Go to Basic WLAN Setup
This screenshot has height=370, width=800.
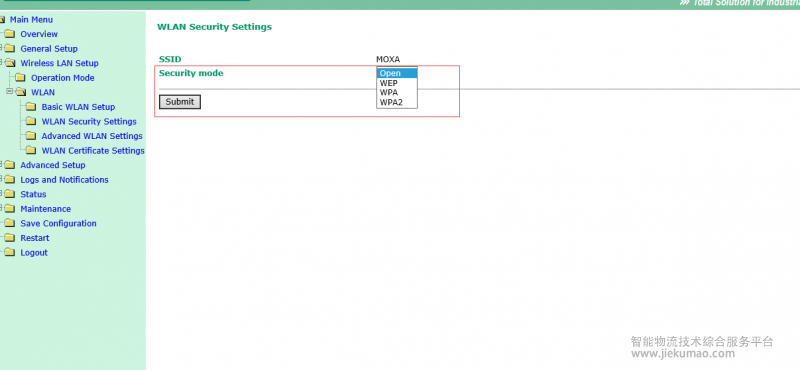point(78,107)
